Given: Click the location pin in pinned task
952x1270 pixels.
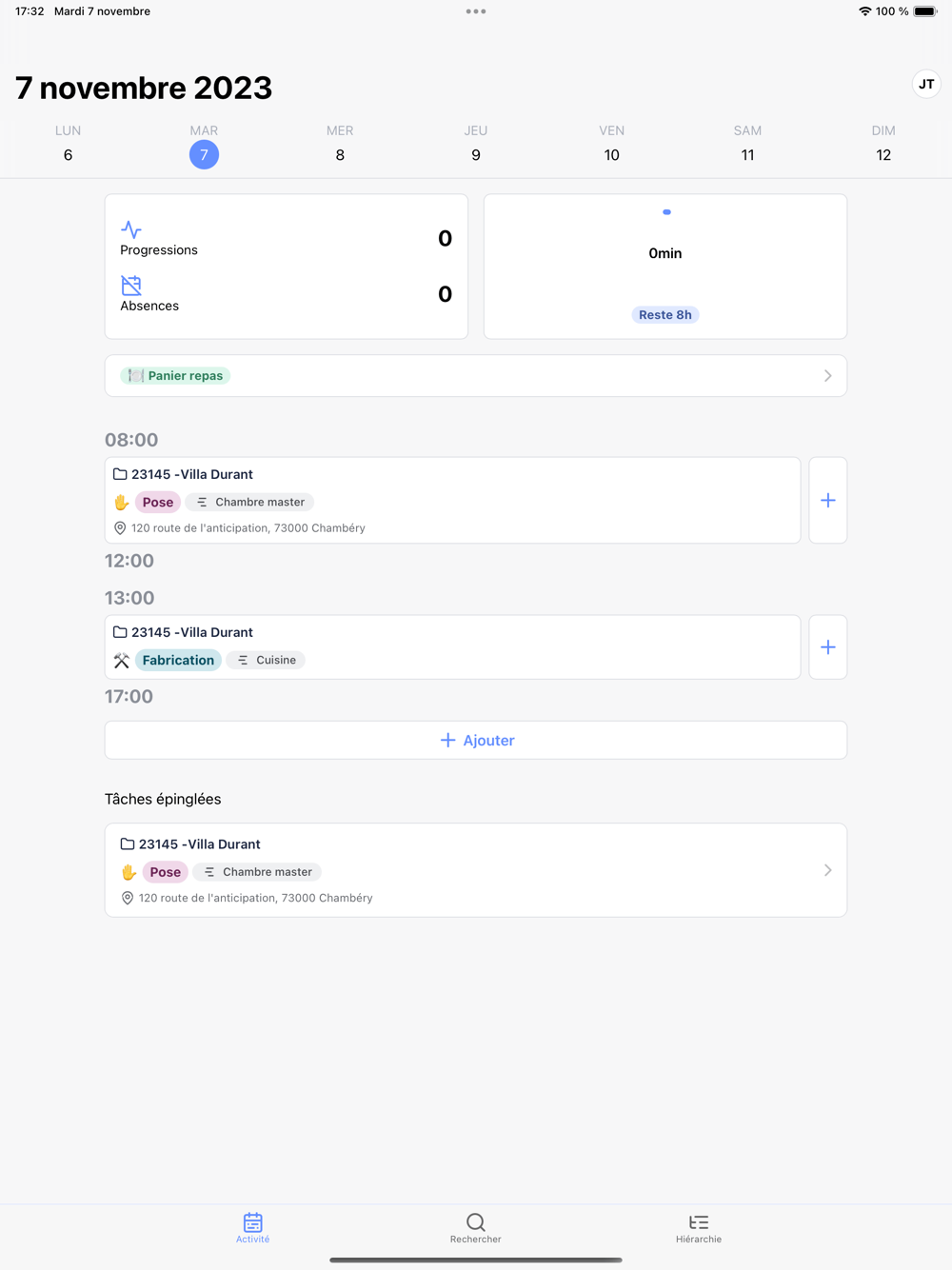Looking at the screenshot, I should click(x=128, y=898).
